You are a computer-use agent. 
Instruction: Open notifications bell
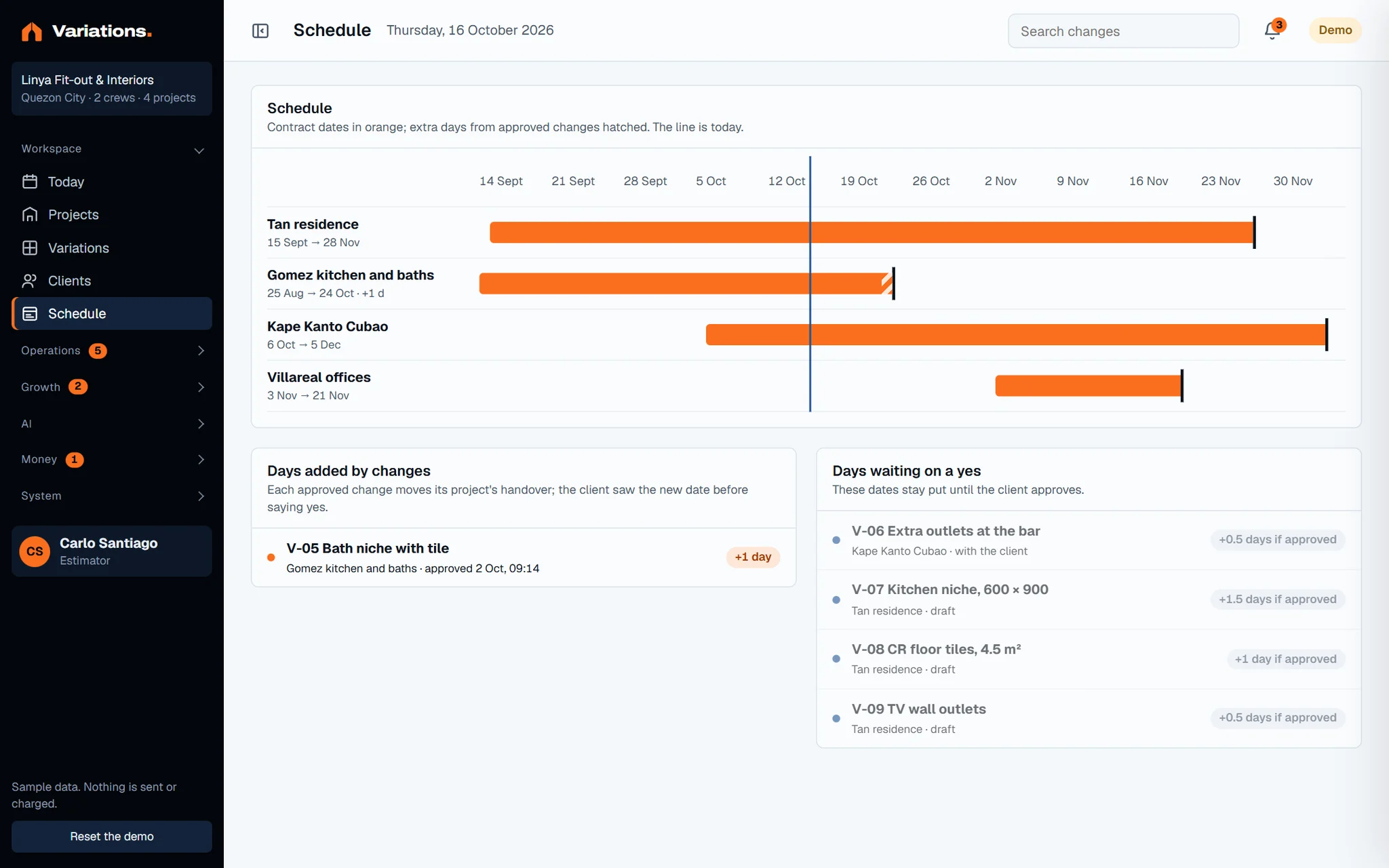[x=1272, y=31]
